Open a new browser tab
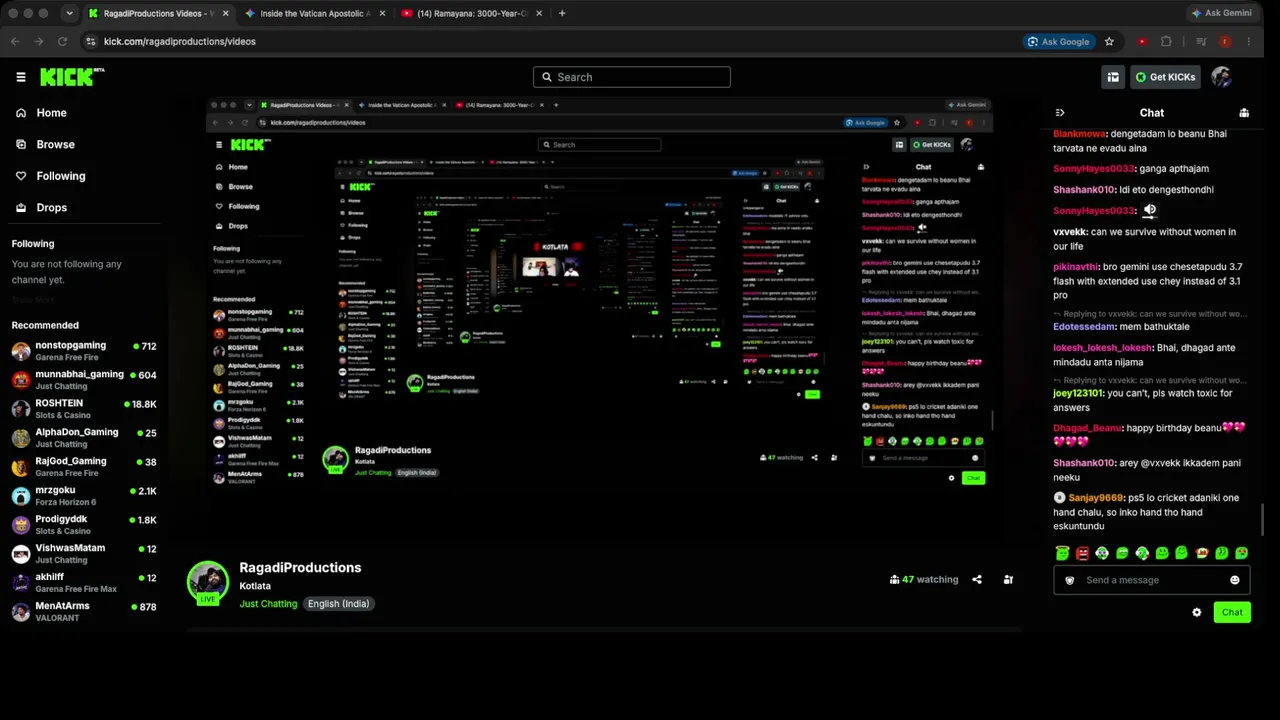This screenshot has height=720, width=1280. pos(562,13)
